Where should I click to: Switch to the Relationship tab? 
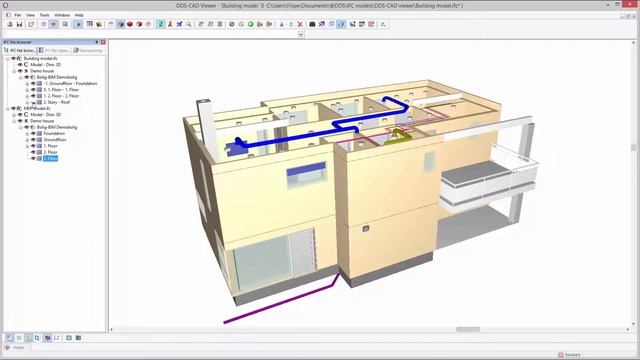click(x=88, y=51)
